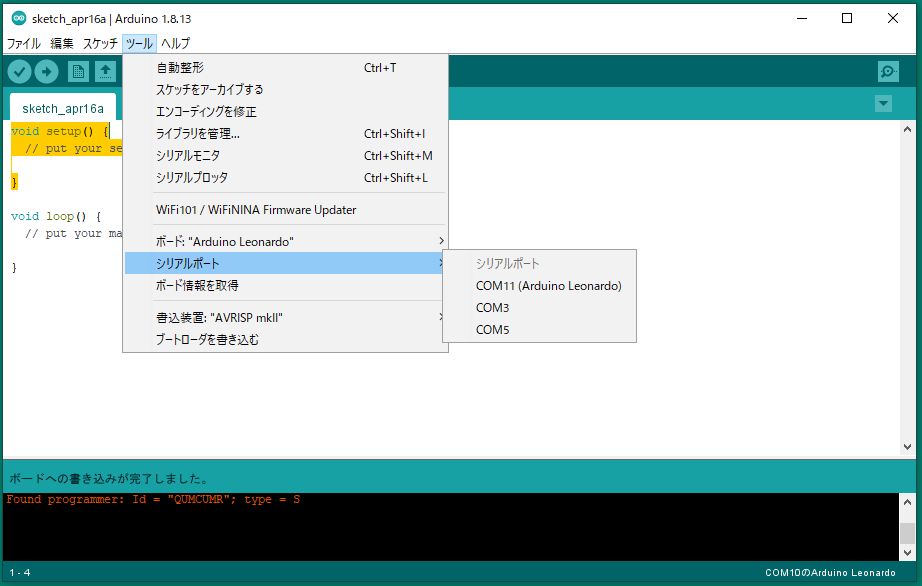Screen dimensions: 922x586
Task: Expand the 書込装置: "AVRISP mkII" submenu
Action: pos(286,317)
